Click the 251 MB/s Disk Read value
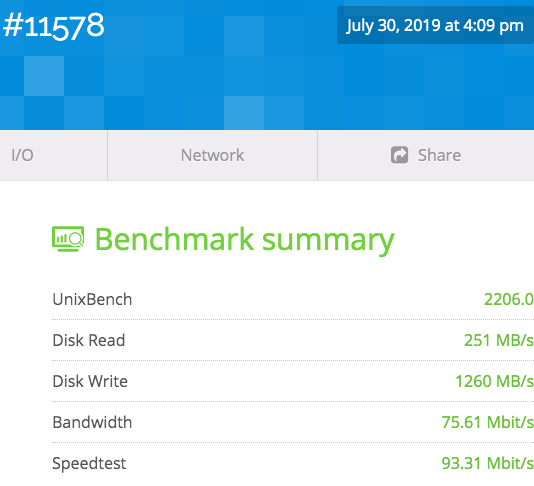The height and width of the screenshot is (486, 534). pos(499,340)
